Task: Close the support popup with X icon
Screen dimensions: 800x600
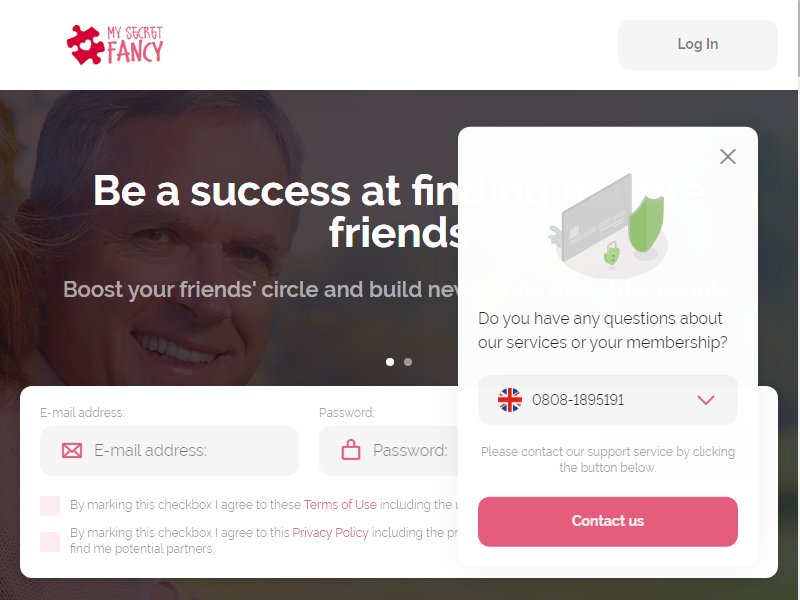Action: point(728,156)
